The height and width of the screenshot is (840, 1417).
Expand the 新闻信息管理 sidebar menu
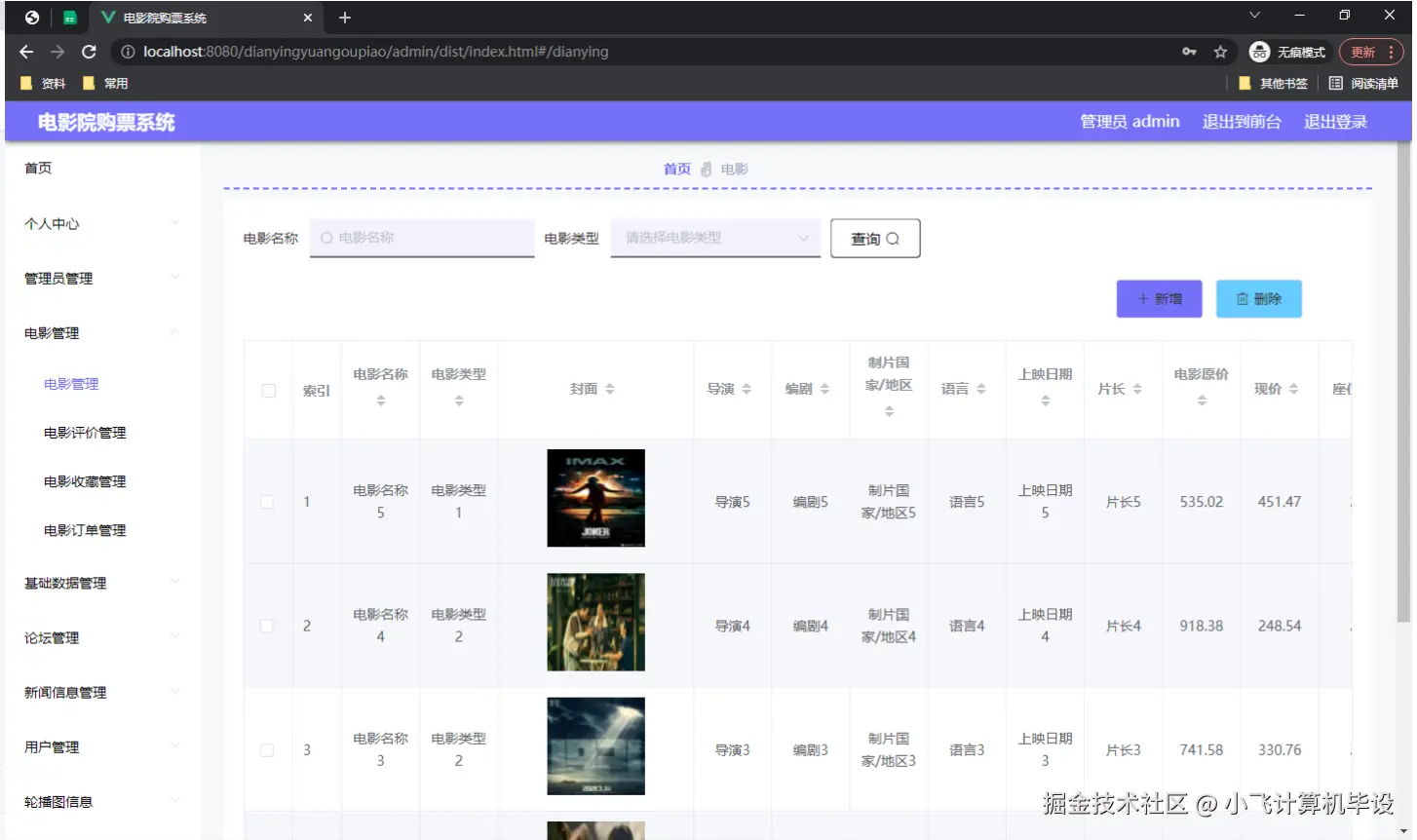click(x=102, y=692)
